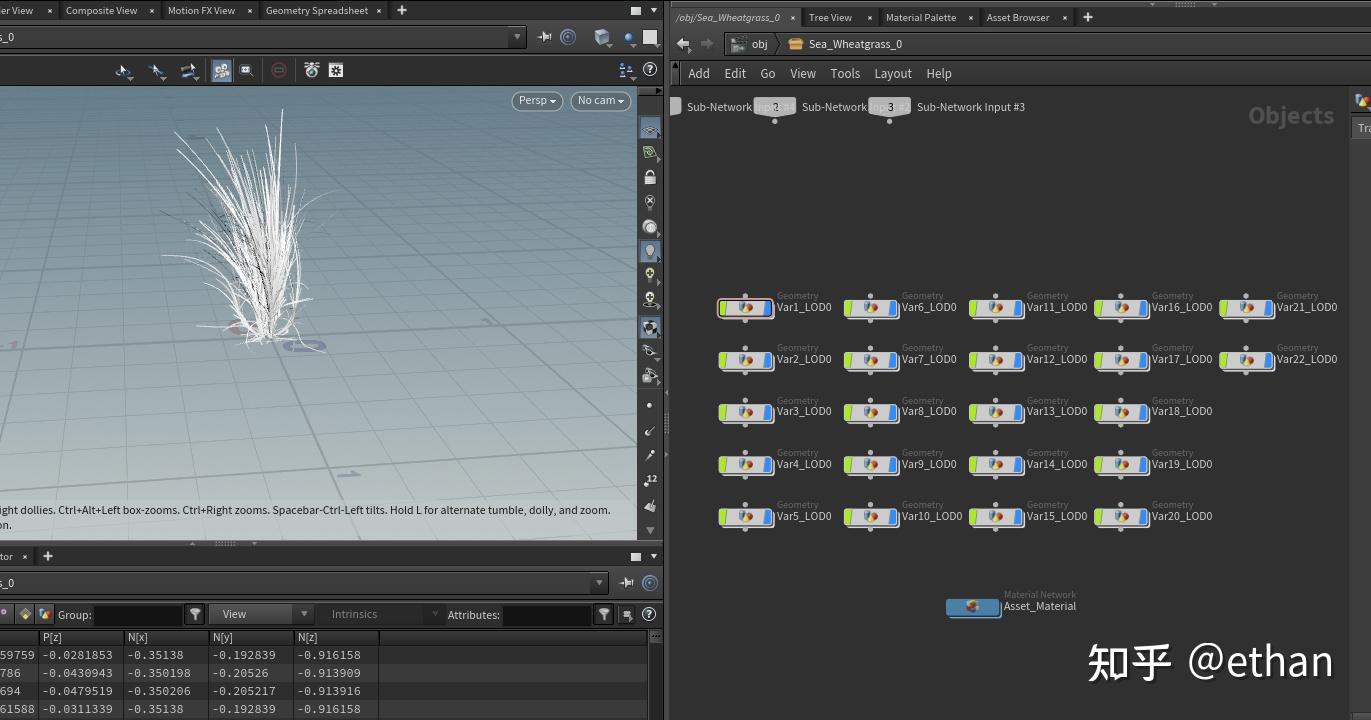This screenshot has height=720, width=1371.
Task: Click the camera view tool in viewport toolbar
Action: [222, 71]
